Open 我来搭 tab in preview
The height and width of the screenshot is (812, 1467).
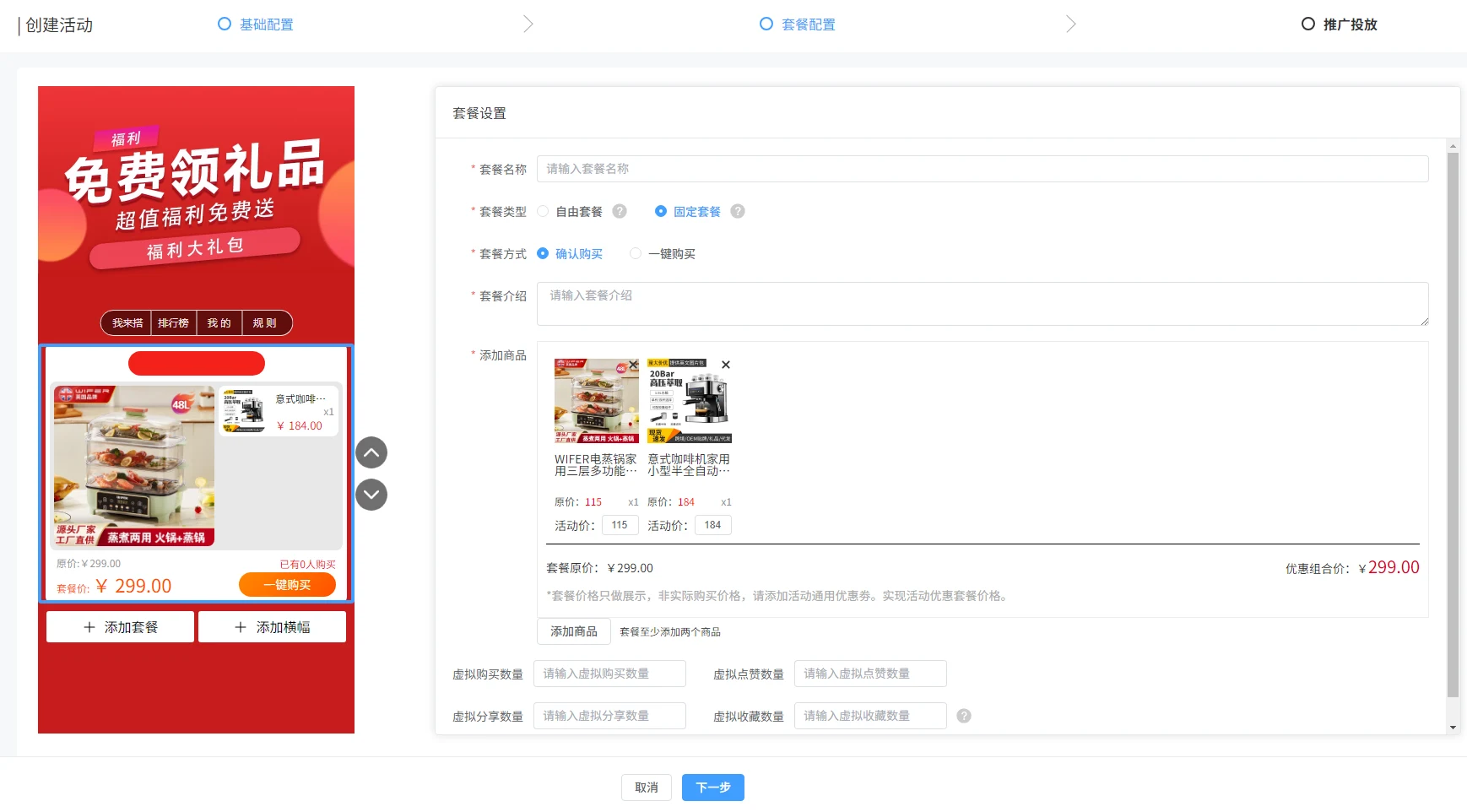pos(127,323)
